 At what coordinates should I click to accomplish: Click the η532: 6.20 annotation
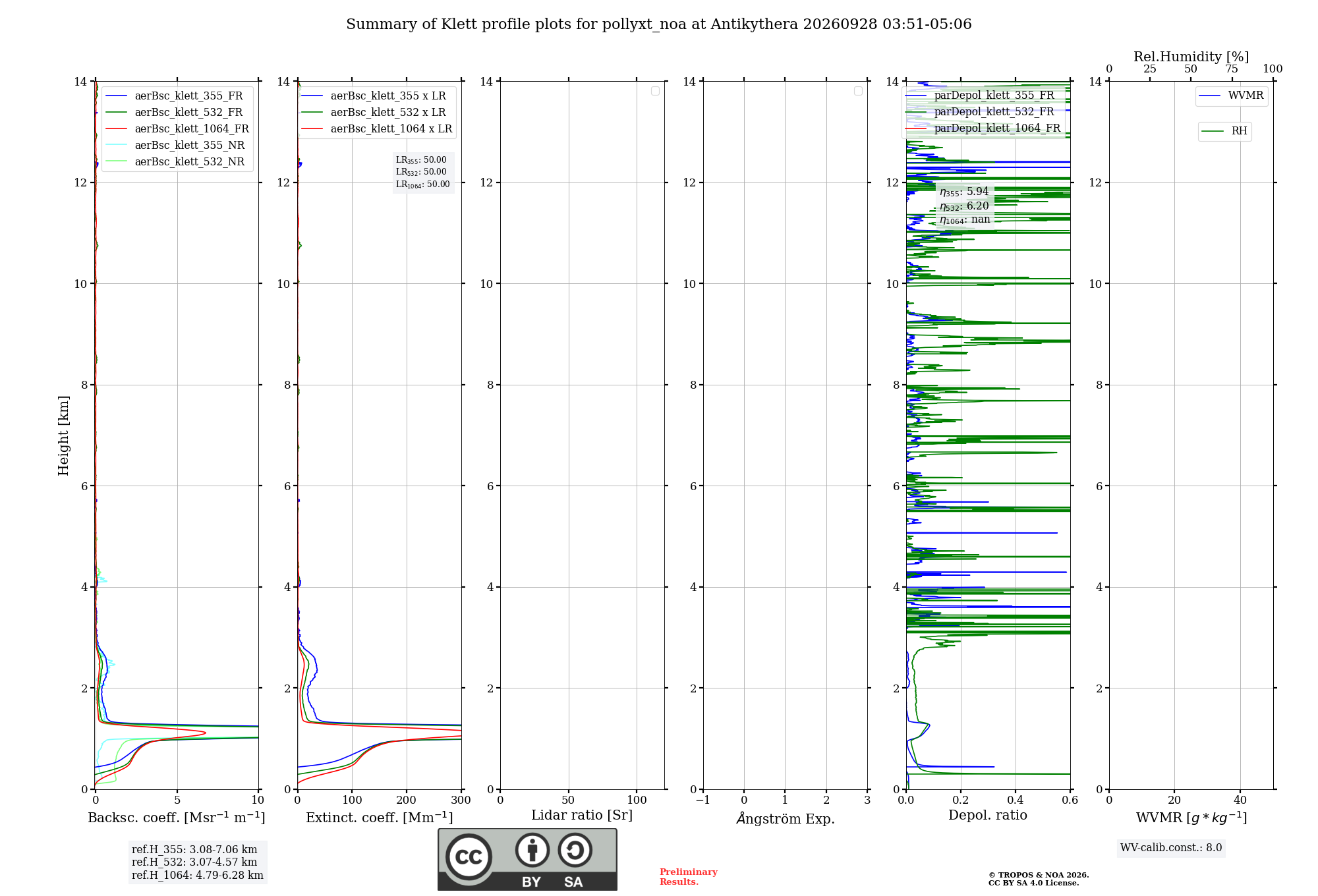click(x=964, y=206)
